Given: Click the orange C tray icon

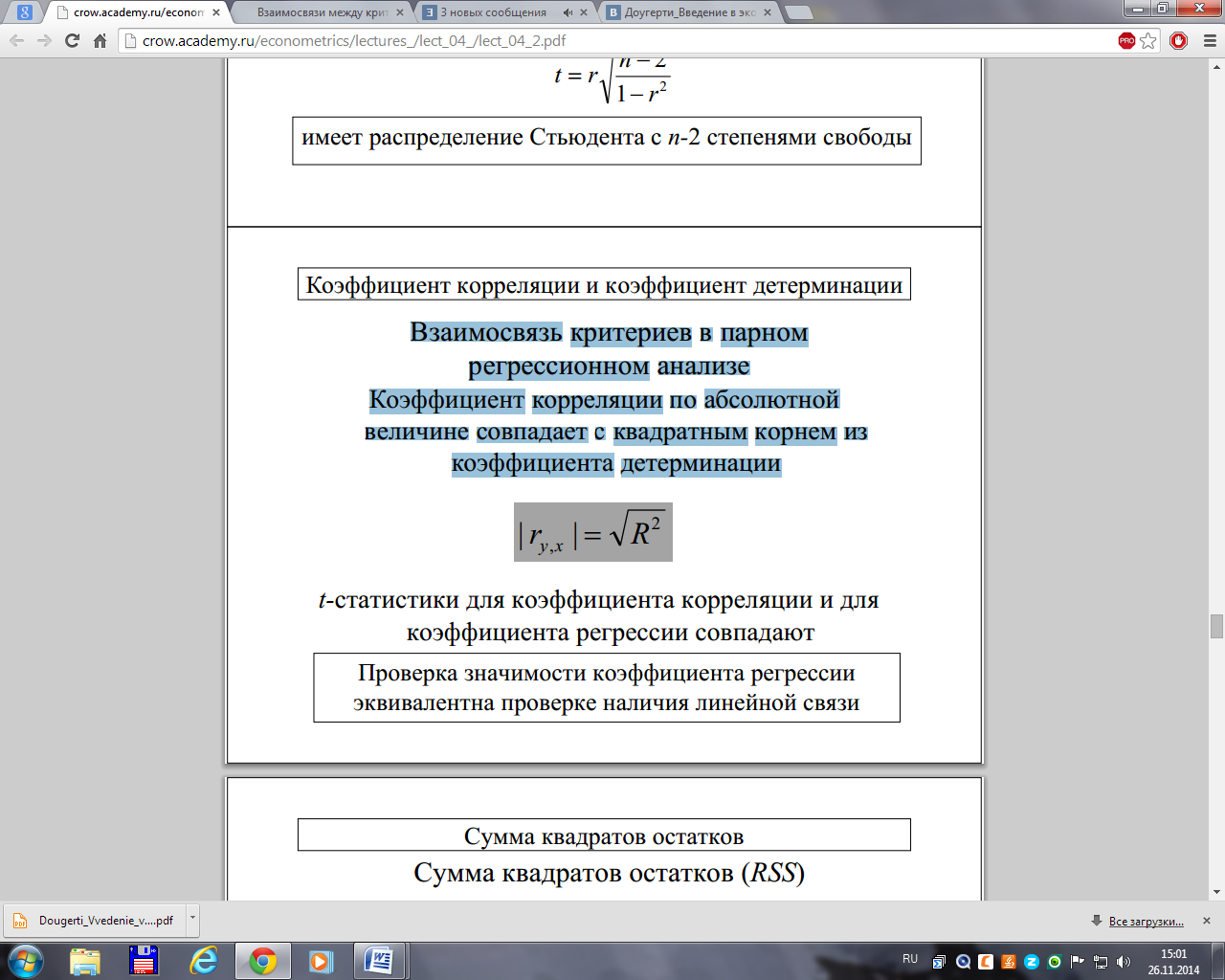Looking at the screenshot, I should [986, 962].
